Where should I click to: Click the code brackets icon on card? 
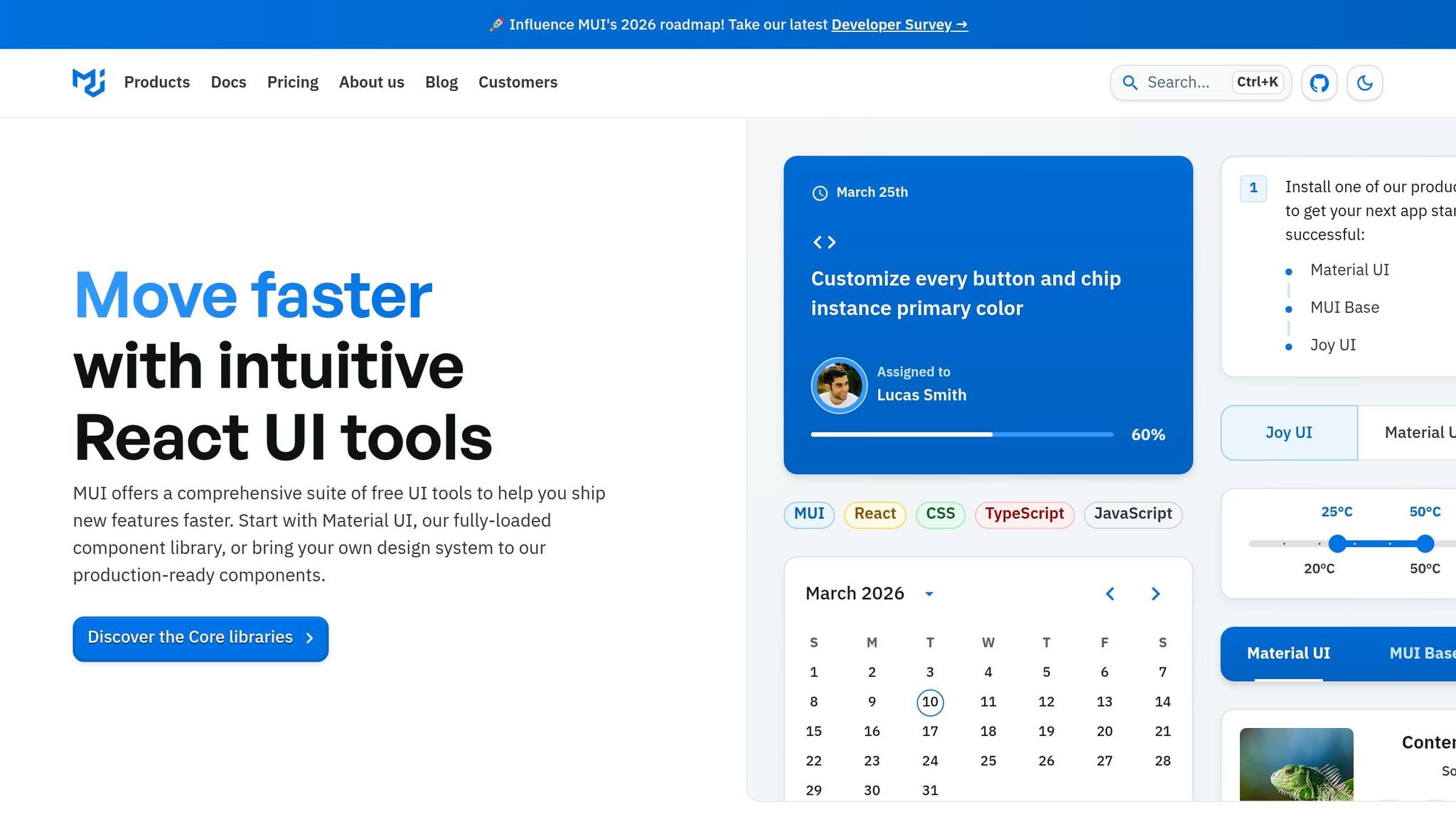coord(824,242)
